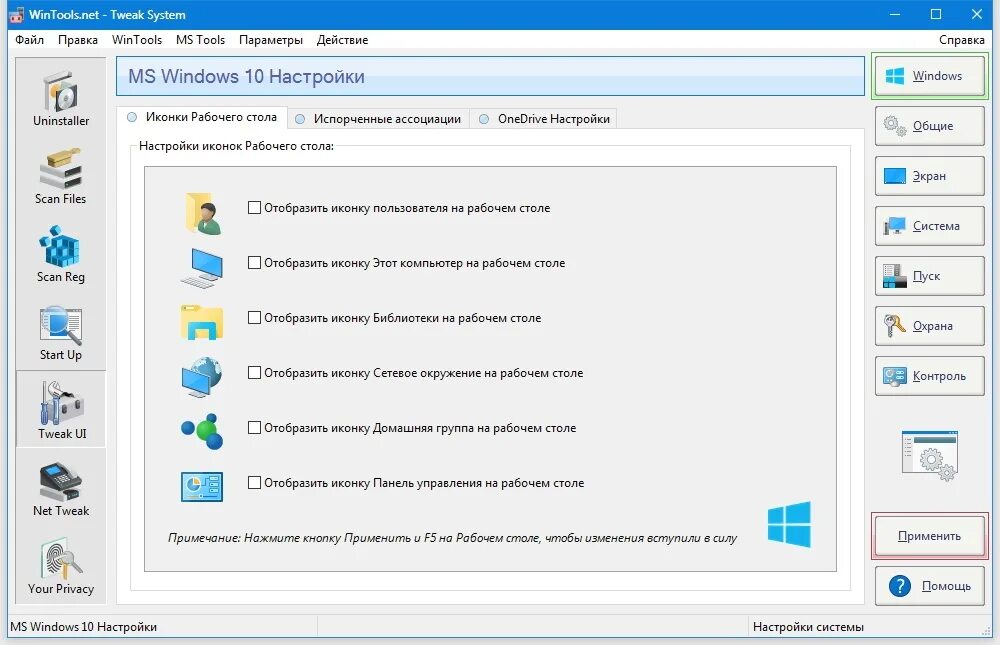Minimize the WinTools window
This screenshot has width=1000, height=645.
[x=895, y=14]
